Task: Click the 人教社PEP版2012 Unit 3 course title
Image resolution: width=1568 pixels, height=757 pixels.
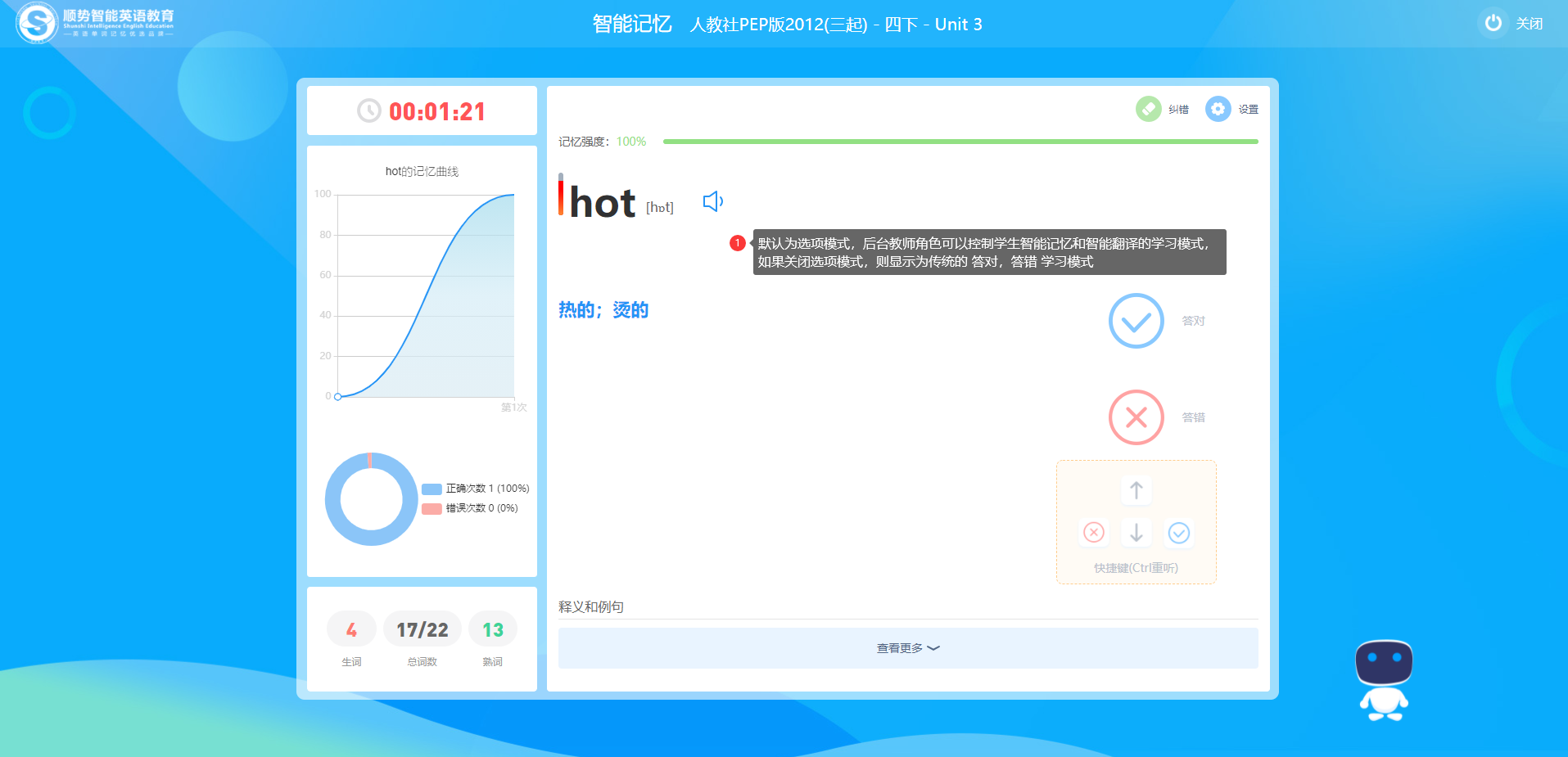Action: 836,25
